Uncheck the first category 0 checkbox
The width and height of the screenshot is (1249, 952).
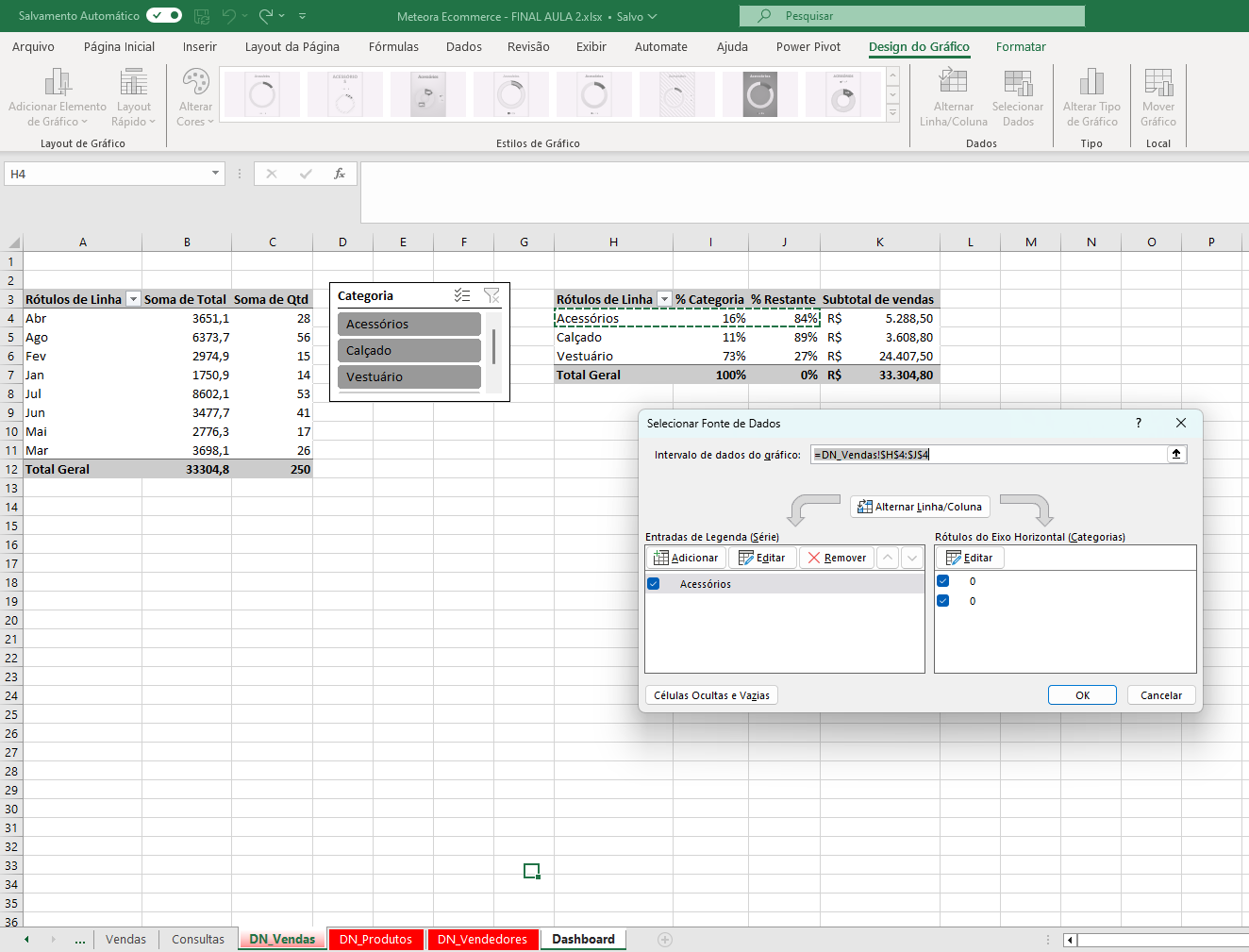point(942,581)
